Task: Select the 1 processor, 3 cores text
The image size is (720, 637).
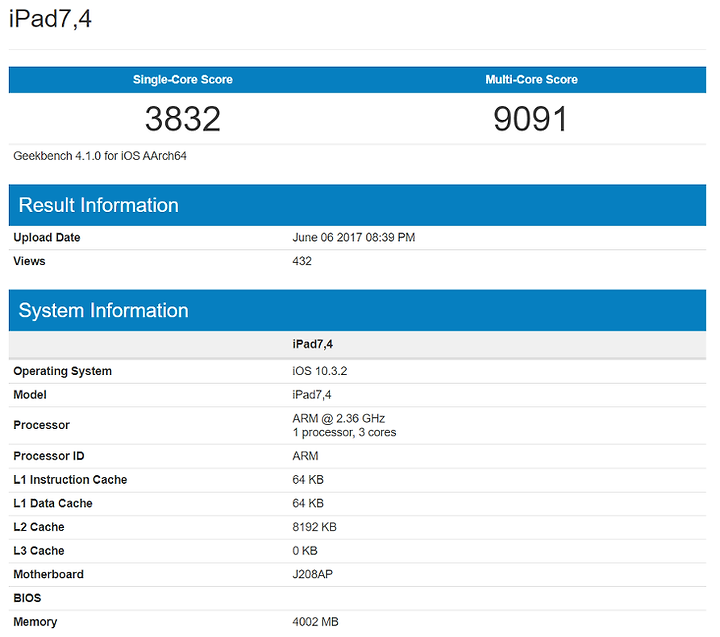Action: click(344, 433)
